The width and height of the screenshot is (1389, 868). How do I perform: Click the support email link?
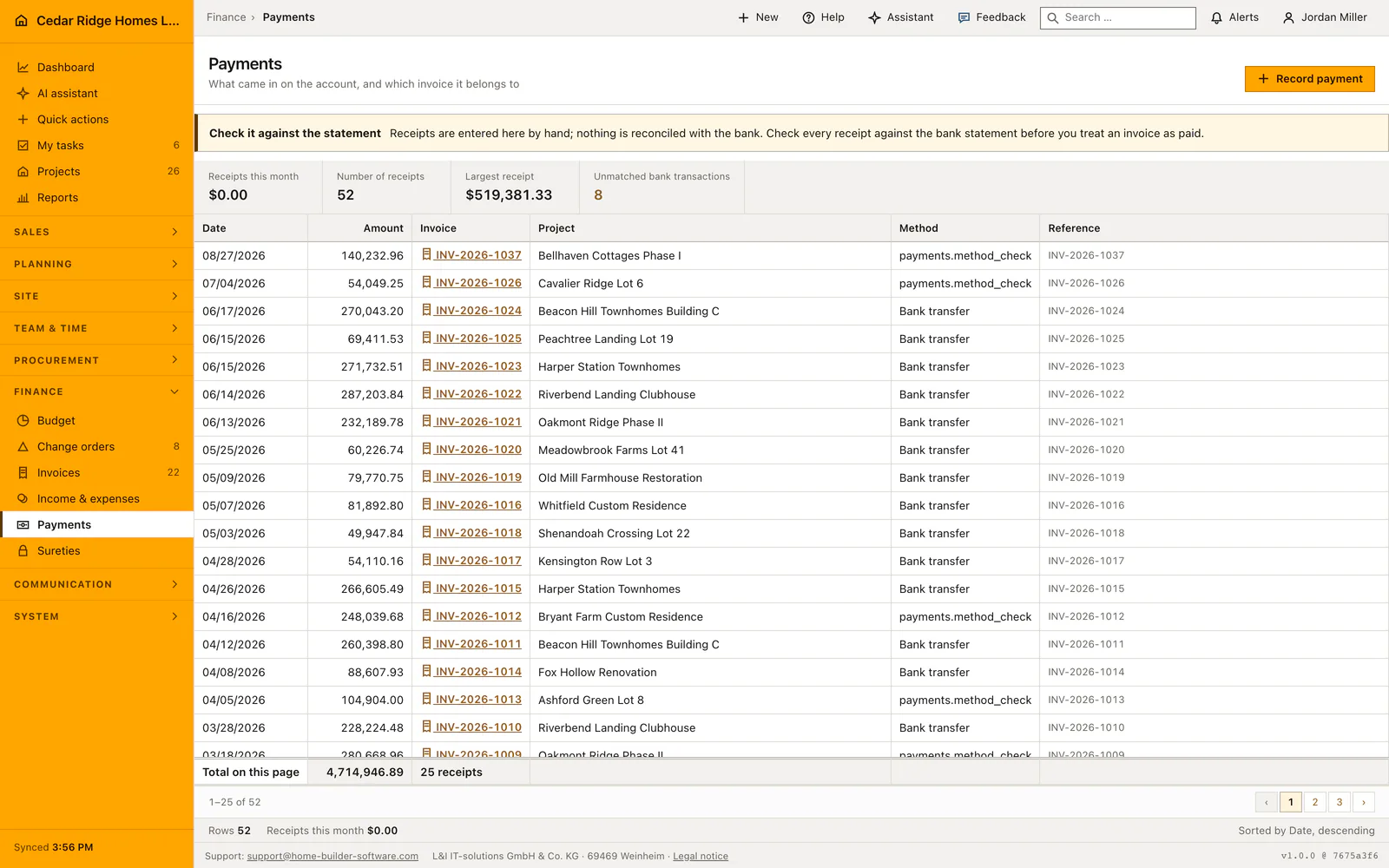[332, 856]
